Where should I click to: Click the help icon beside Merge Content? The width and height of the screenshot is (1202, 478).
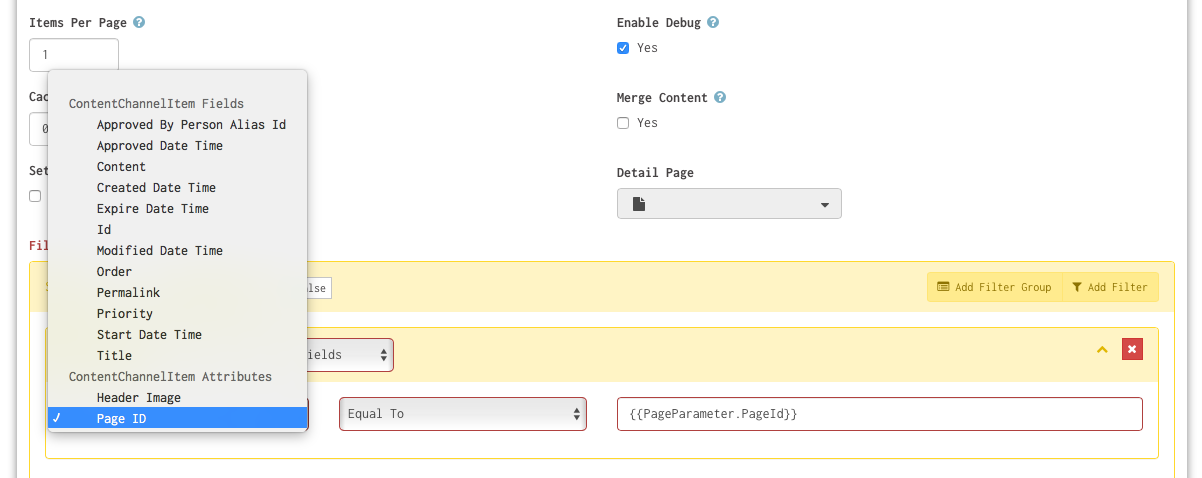[x=720, y=98]
